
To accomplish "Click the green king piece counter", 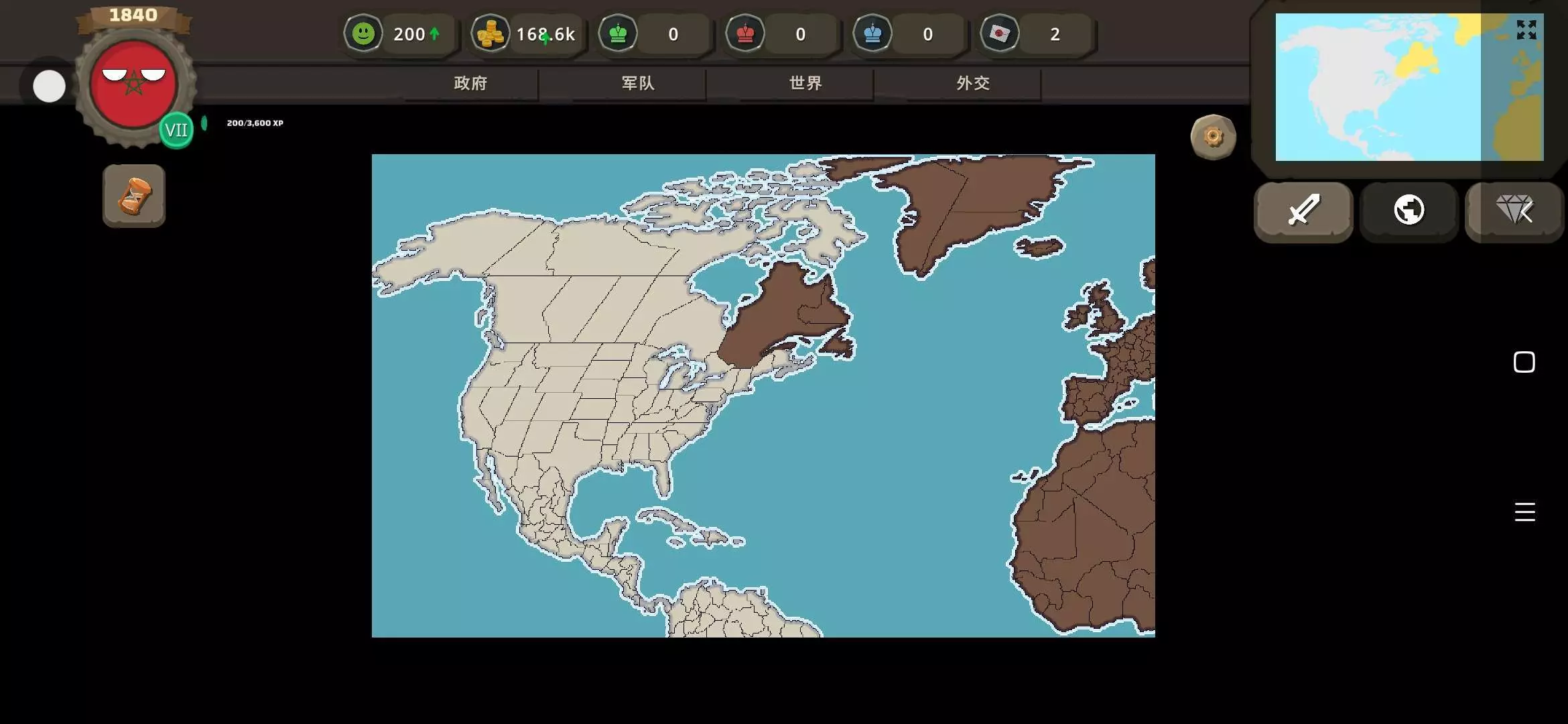I will 618,34.
